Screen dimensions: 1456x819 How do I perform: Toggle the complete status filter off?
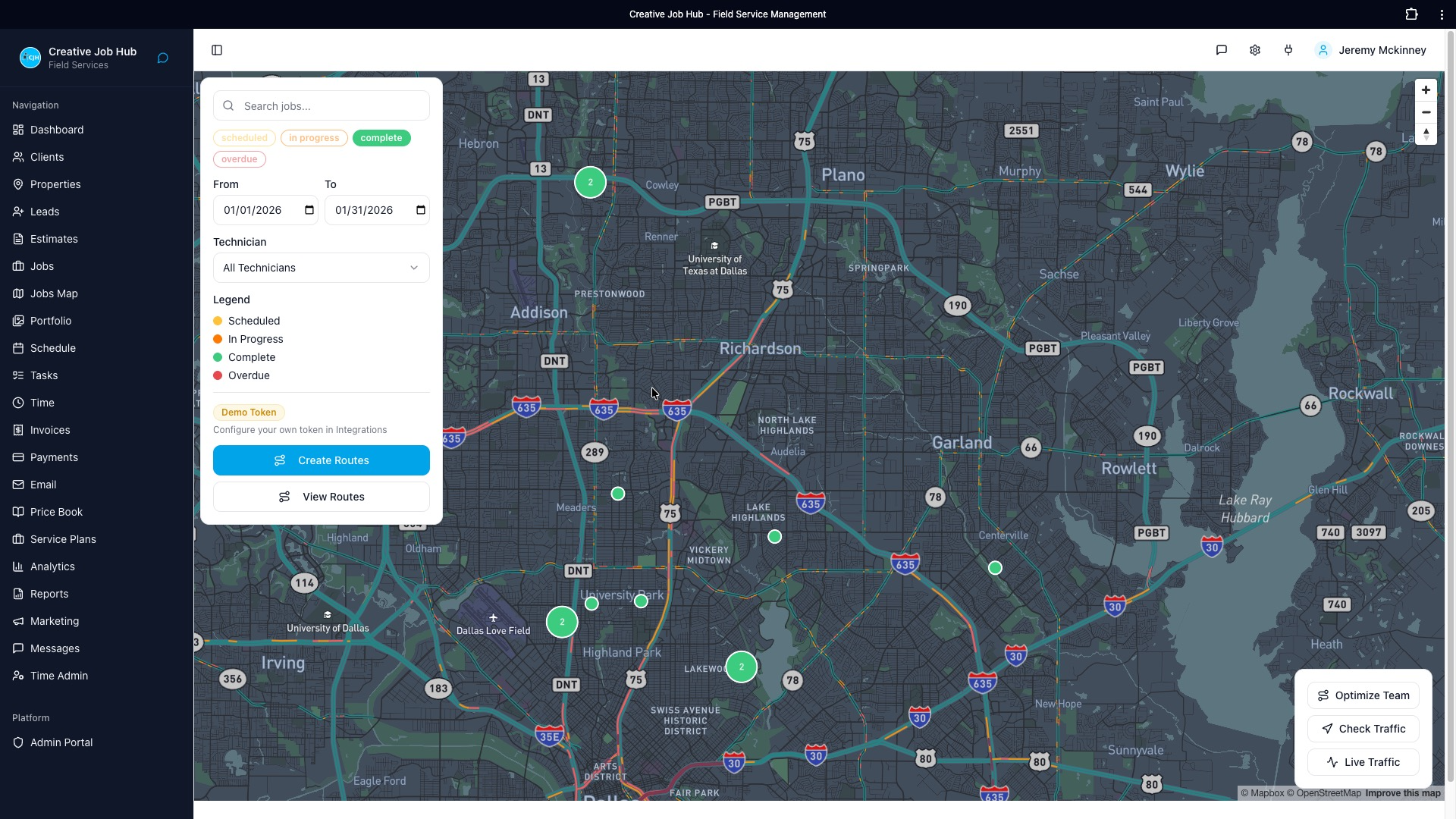click(x=381, y=137)
